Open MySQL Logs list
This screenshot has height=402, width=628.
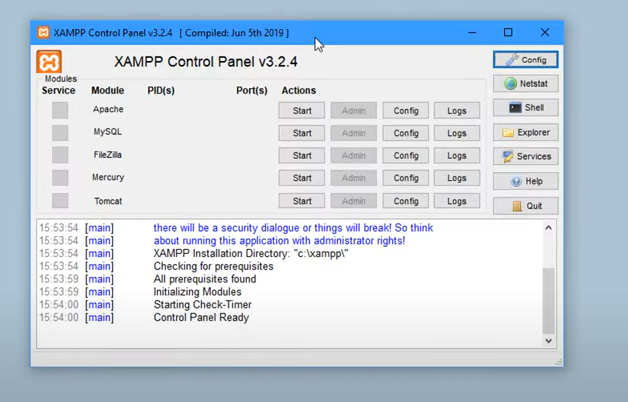pos(457,133)
